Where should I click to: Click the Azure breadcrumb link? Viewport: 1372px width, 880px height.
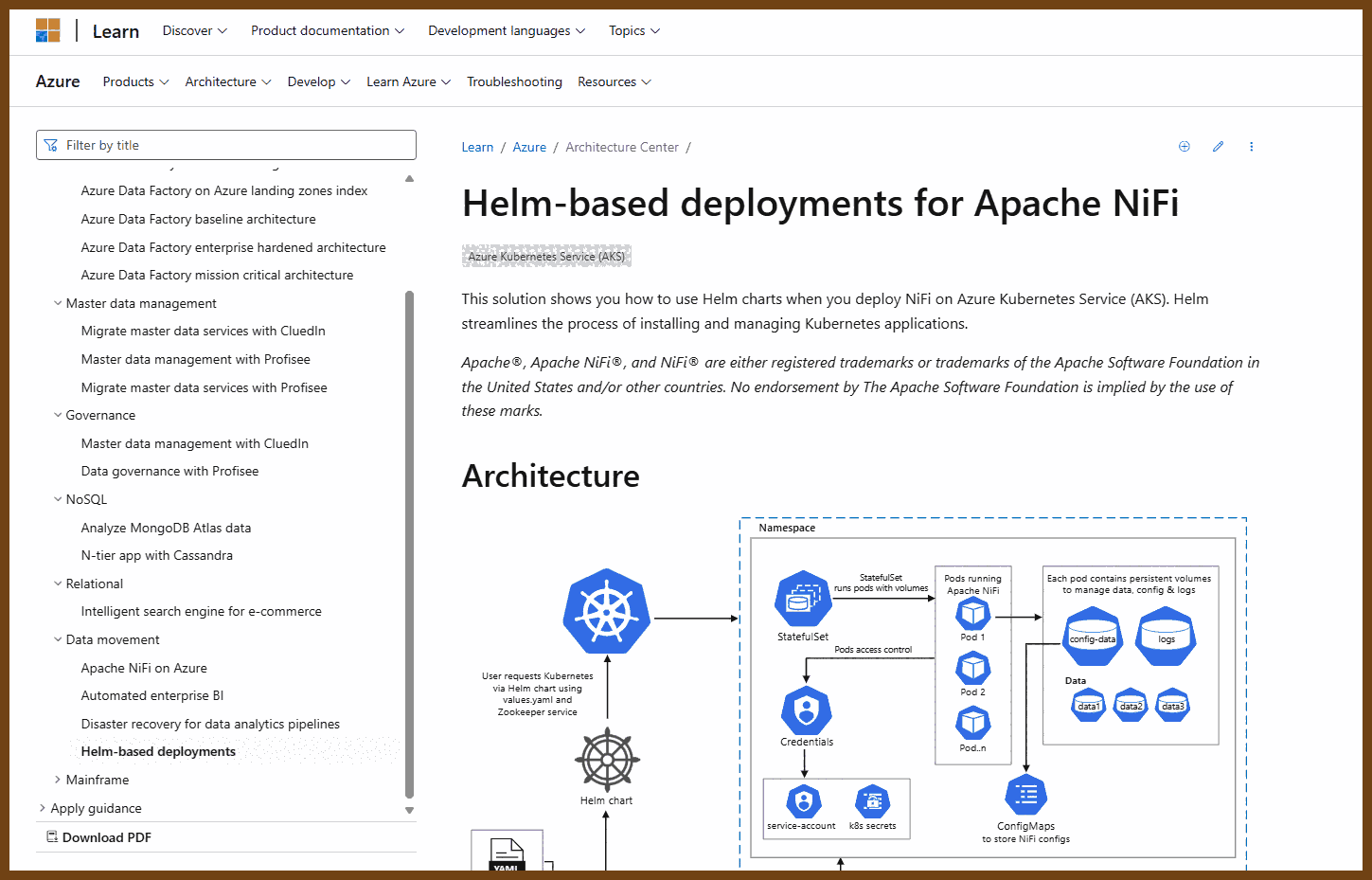pyautogui.click(x=529, y=147)
